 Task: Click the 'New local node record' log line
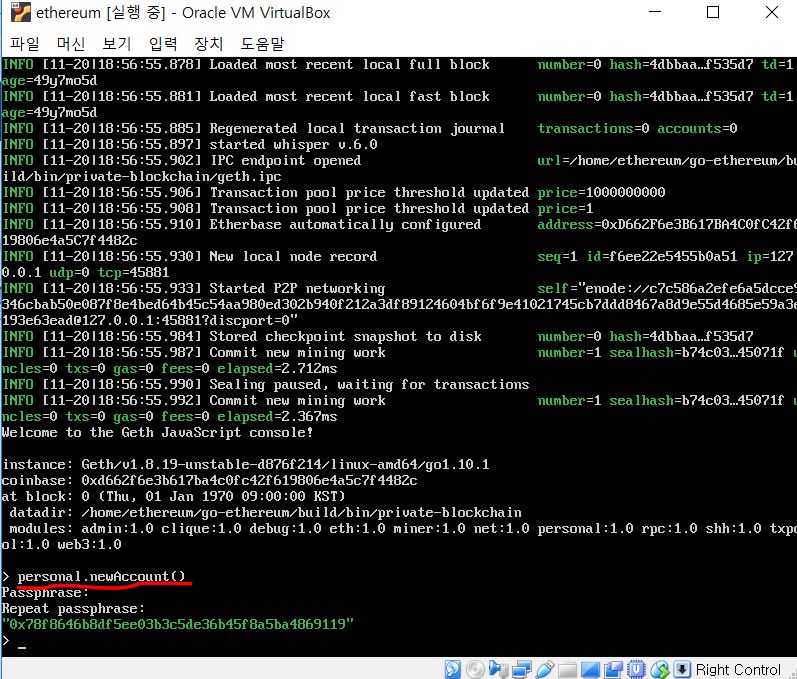399,256
